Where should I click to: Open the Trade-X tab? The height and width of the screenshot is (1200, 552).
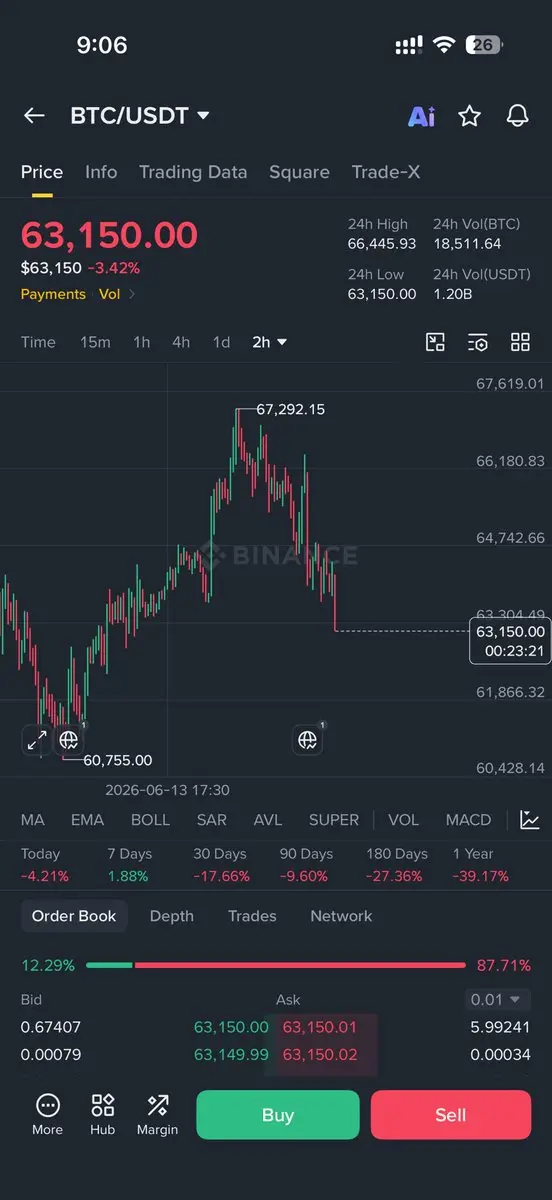coord(386,172)
